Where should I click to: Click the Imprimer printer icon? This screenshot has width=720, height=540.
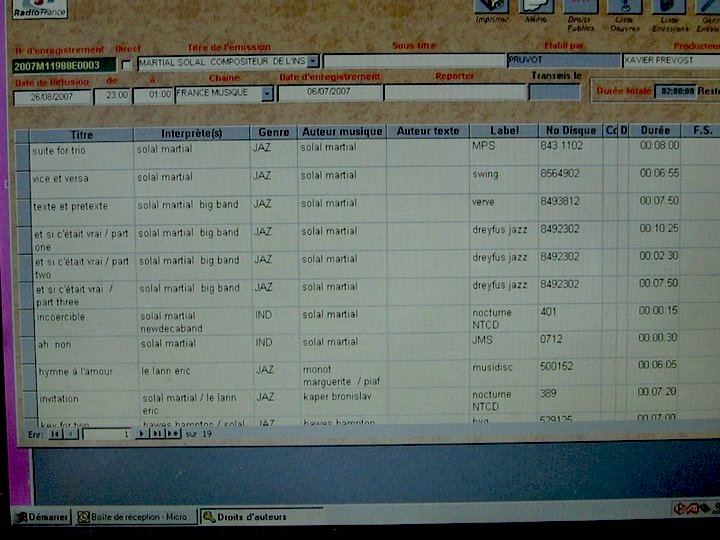click(491, 6)
